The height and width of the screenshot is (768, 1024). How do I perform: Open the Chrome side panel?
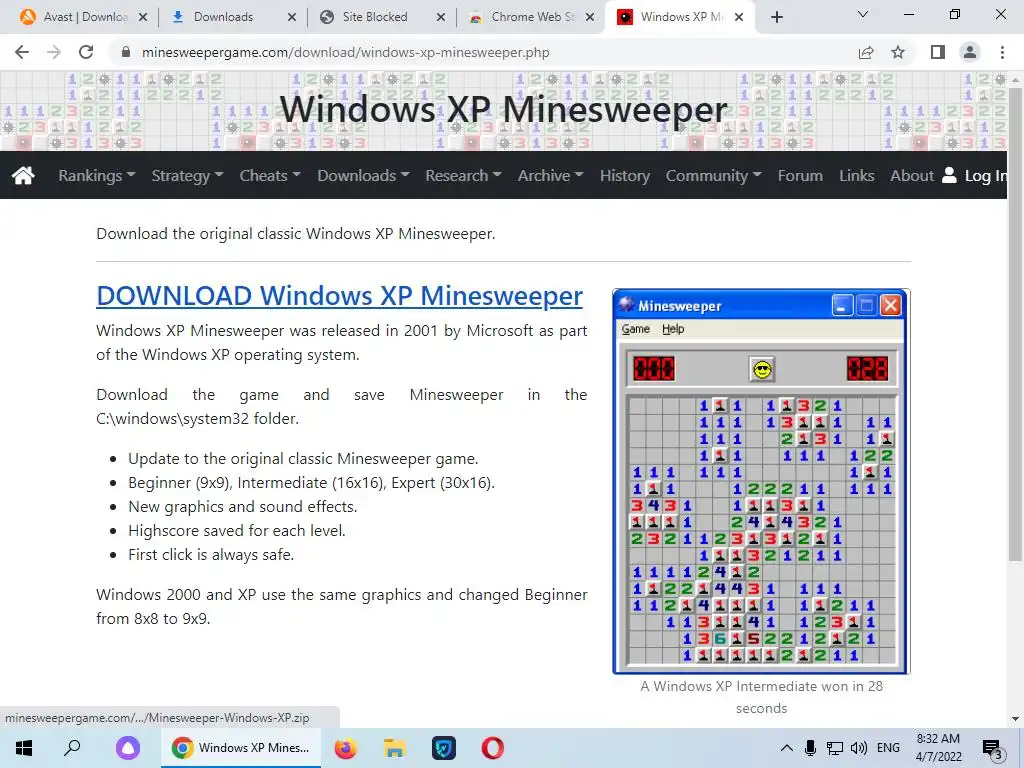click(938, 52)
